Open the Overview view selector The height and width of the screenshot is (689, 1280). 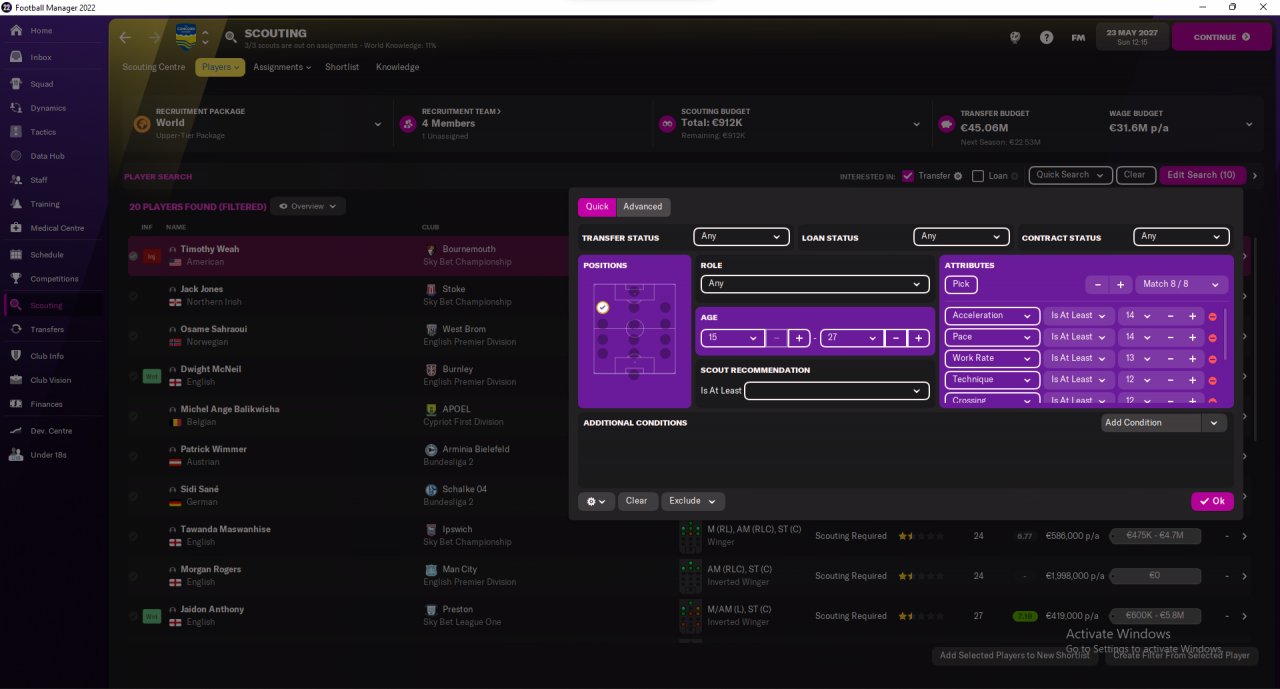pyautogui.click(x=308, y=206)
